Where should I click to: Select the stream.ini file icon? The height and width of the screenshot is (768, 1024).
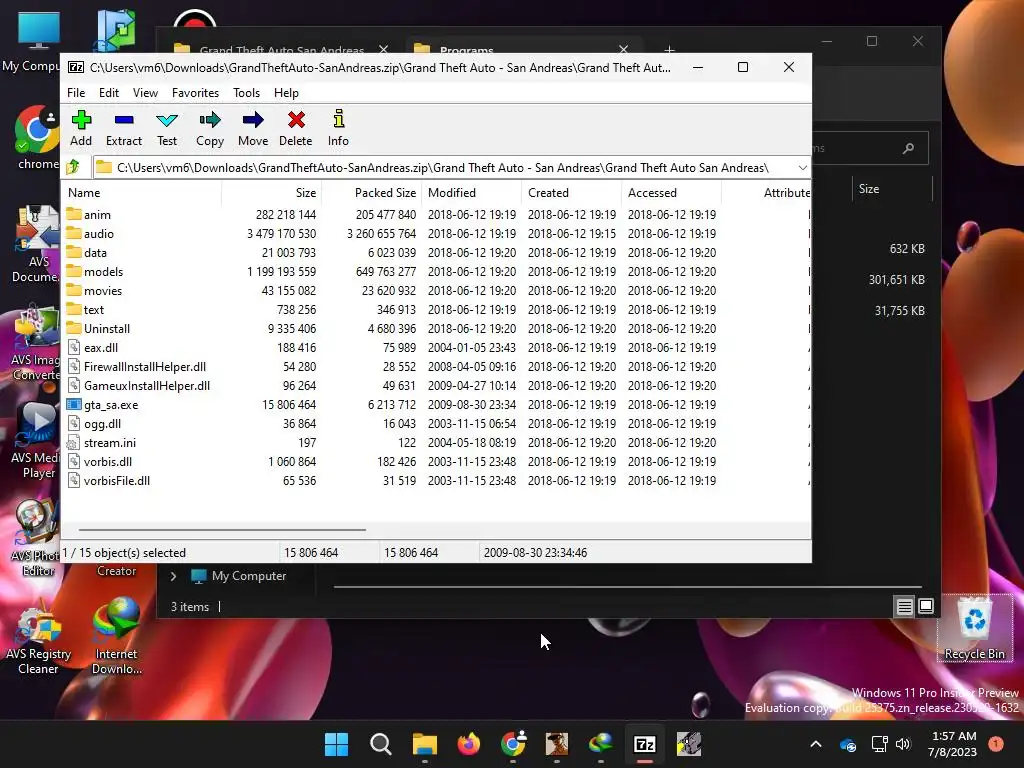74,442
